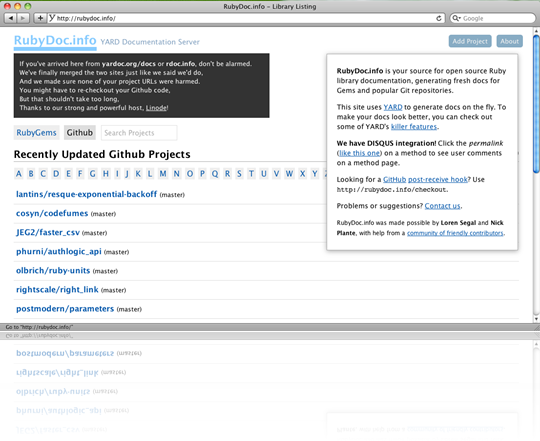The height and width of the screenshot is (441, 540).
Task: Click the scrollbar down arrow
Action: 536,319
